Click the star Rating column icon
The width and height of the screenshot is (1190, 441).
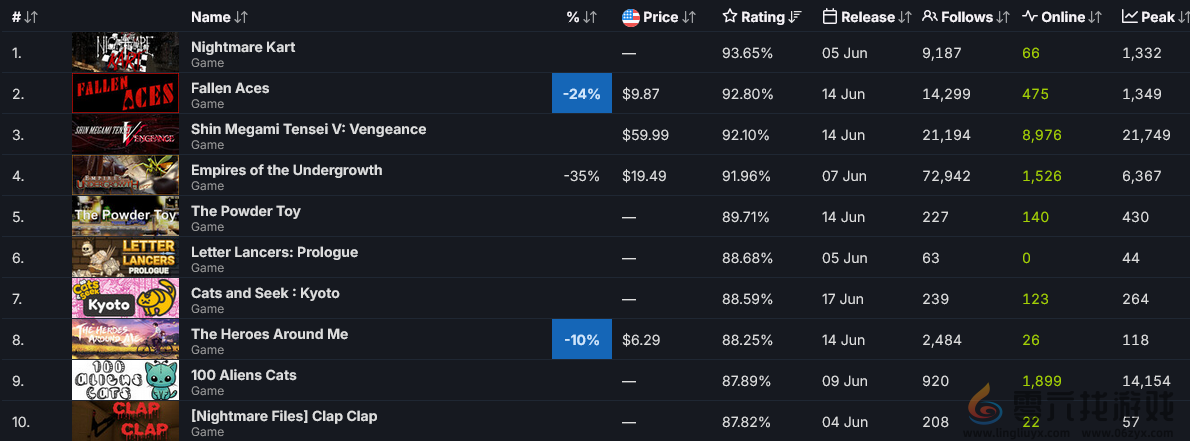[x=730, y=17]
